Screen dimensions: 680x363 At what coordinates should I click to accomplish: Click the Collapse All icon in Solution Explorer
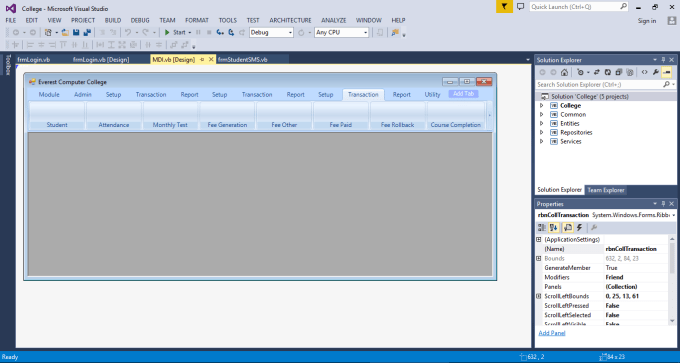click(619, 72)
